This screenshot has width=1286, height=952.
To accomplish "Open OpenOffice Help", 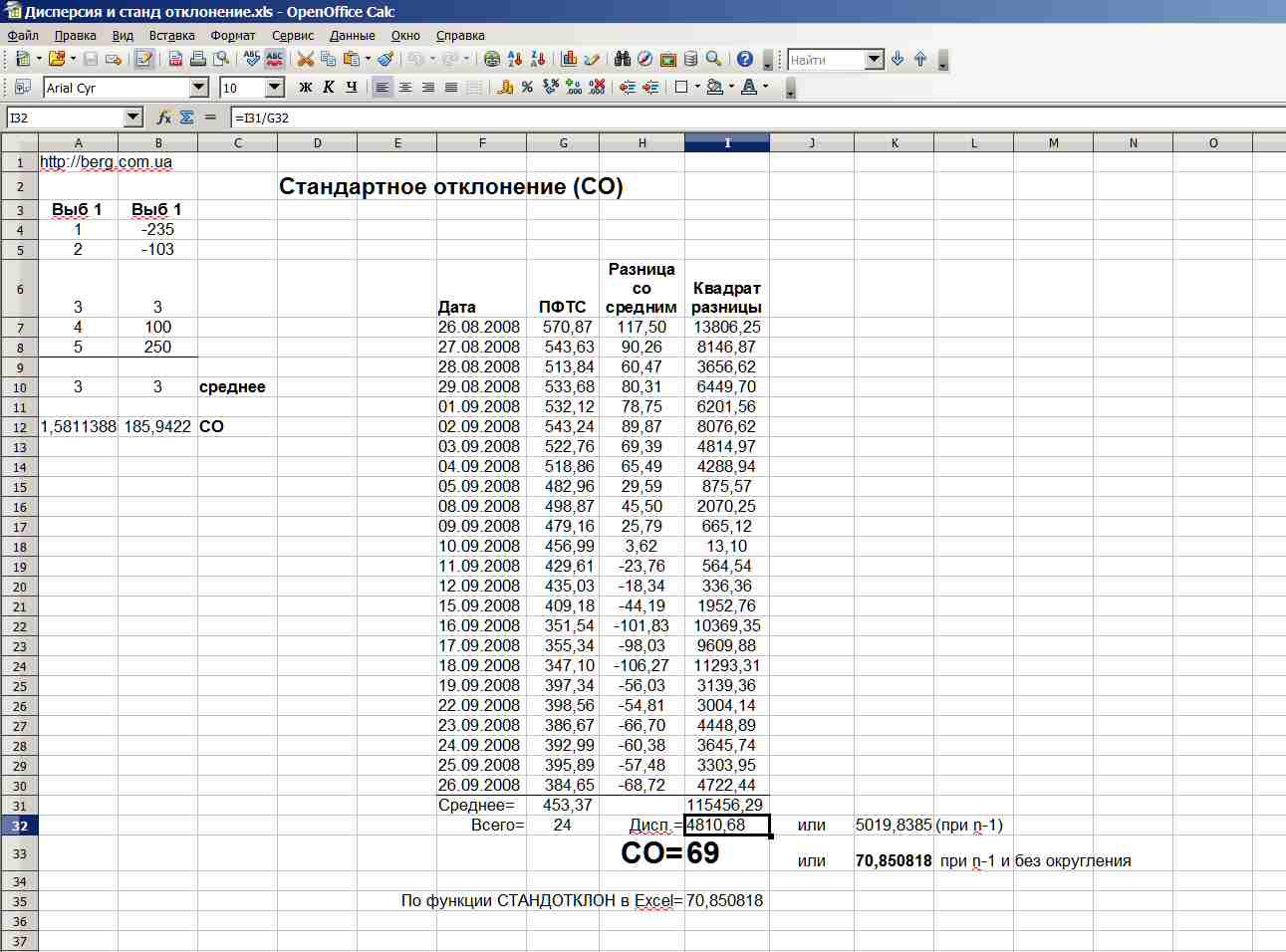I will 745,60.
